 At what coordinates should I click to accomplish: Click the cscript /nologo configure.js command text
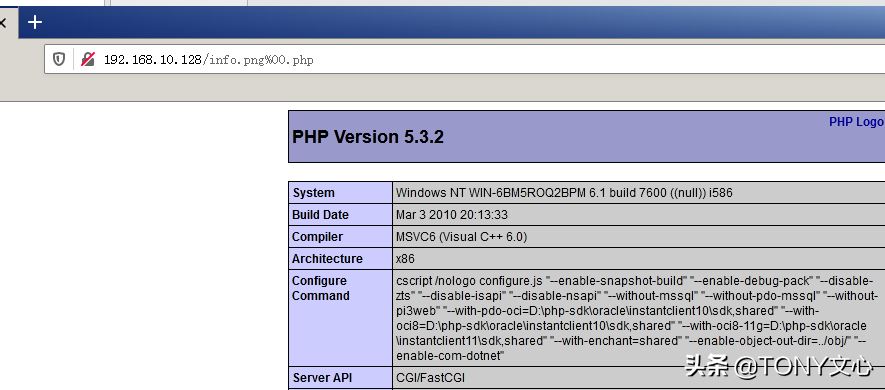pos(637,318)
